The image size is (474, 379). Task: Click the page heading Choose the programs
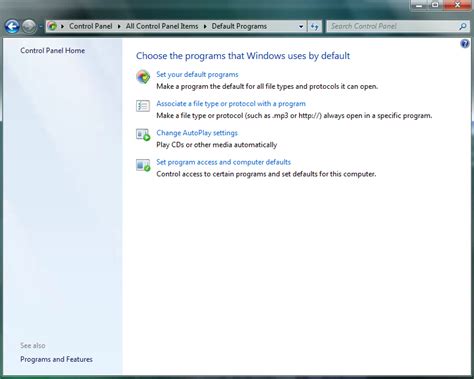click(243, 56)
